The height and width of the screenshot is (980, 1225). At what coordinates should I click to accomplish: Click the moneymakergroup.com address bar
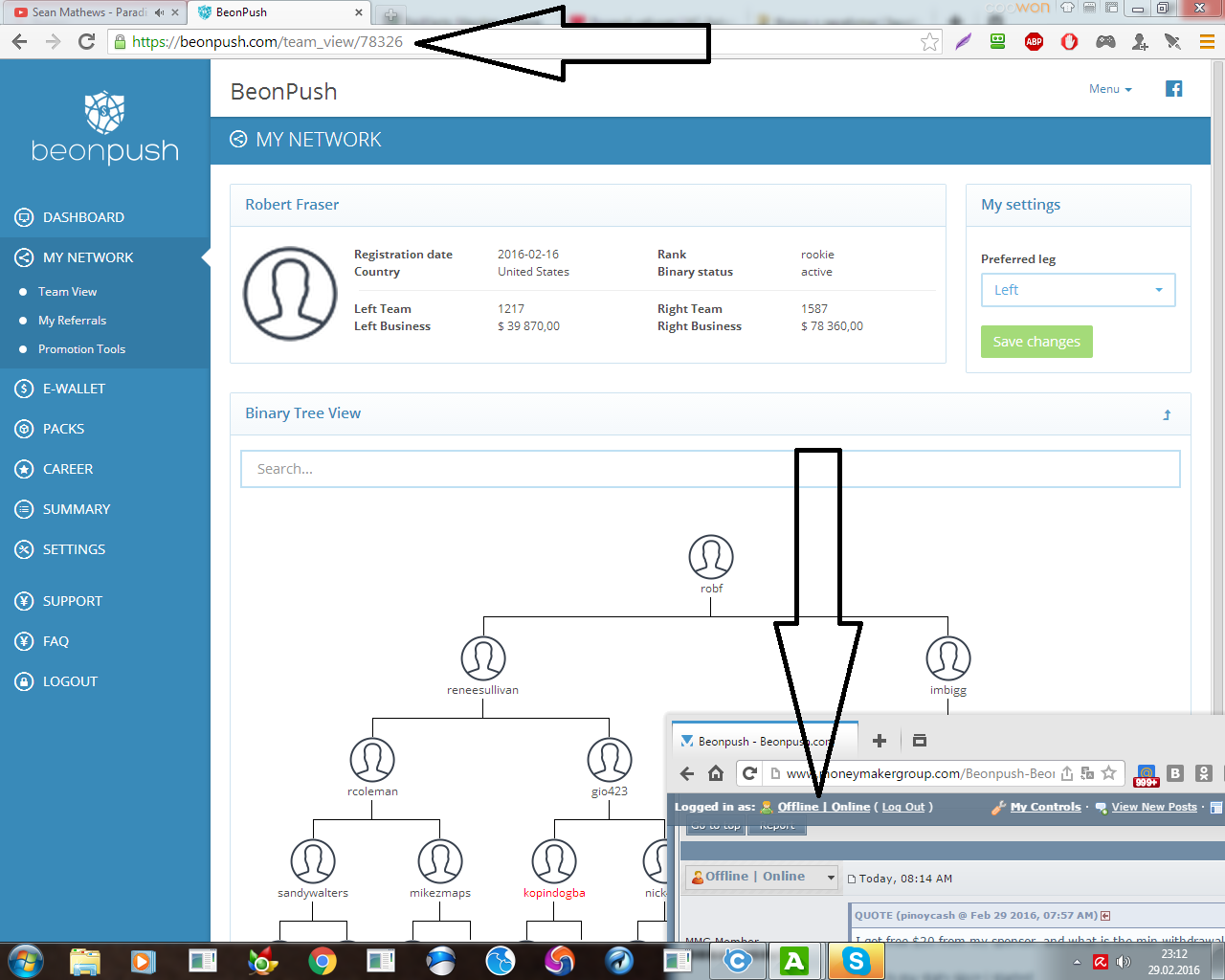tap(919, 773)
